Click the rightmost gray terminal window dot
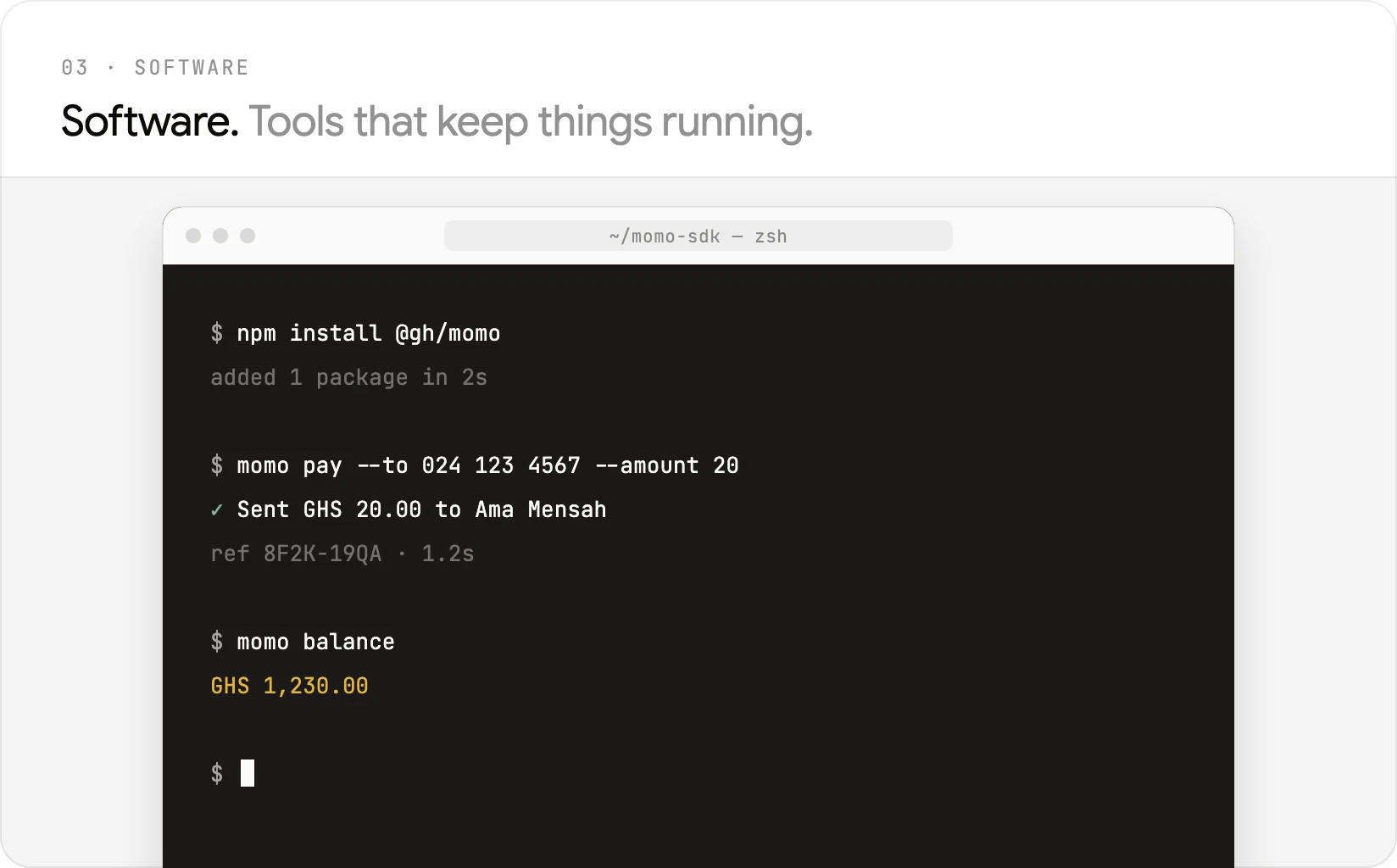The width and height of the screenshot is (1397, 868). pos(248,236)
